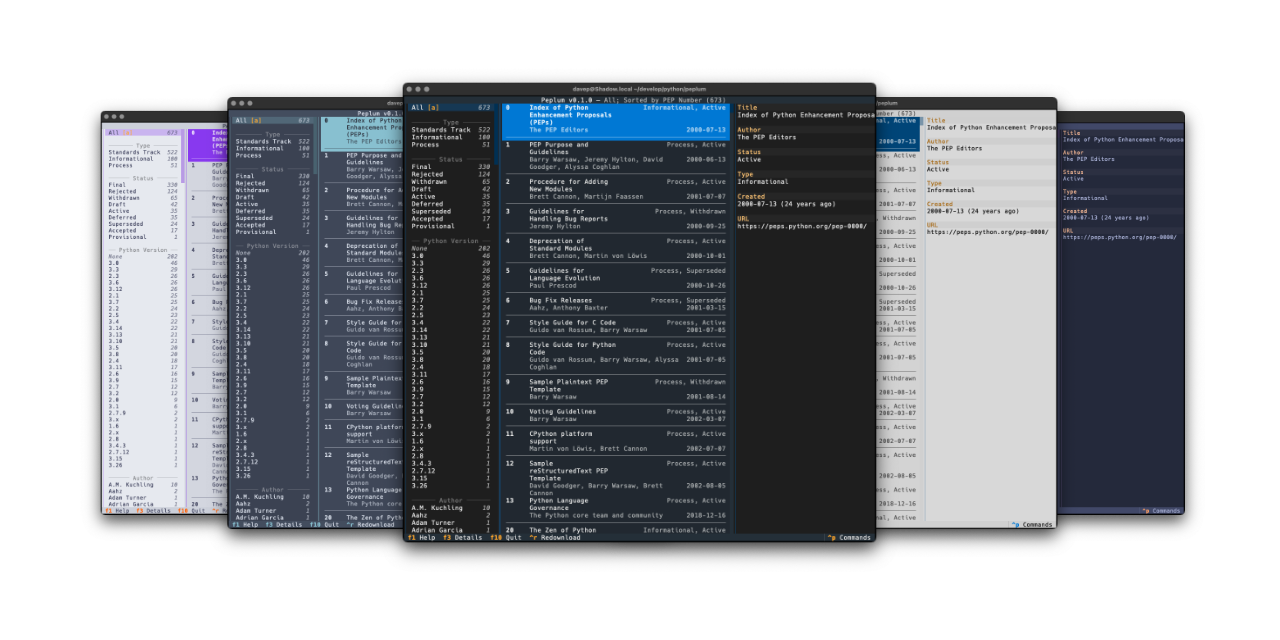Screen dimensions: 1280x640
Task: Select PEP 20 The Zen of Python front window
Action: [x=615, y=530]
